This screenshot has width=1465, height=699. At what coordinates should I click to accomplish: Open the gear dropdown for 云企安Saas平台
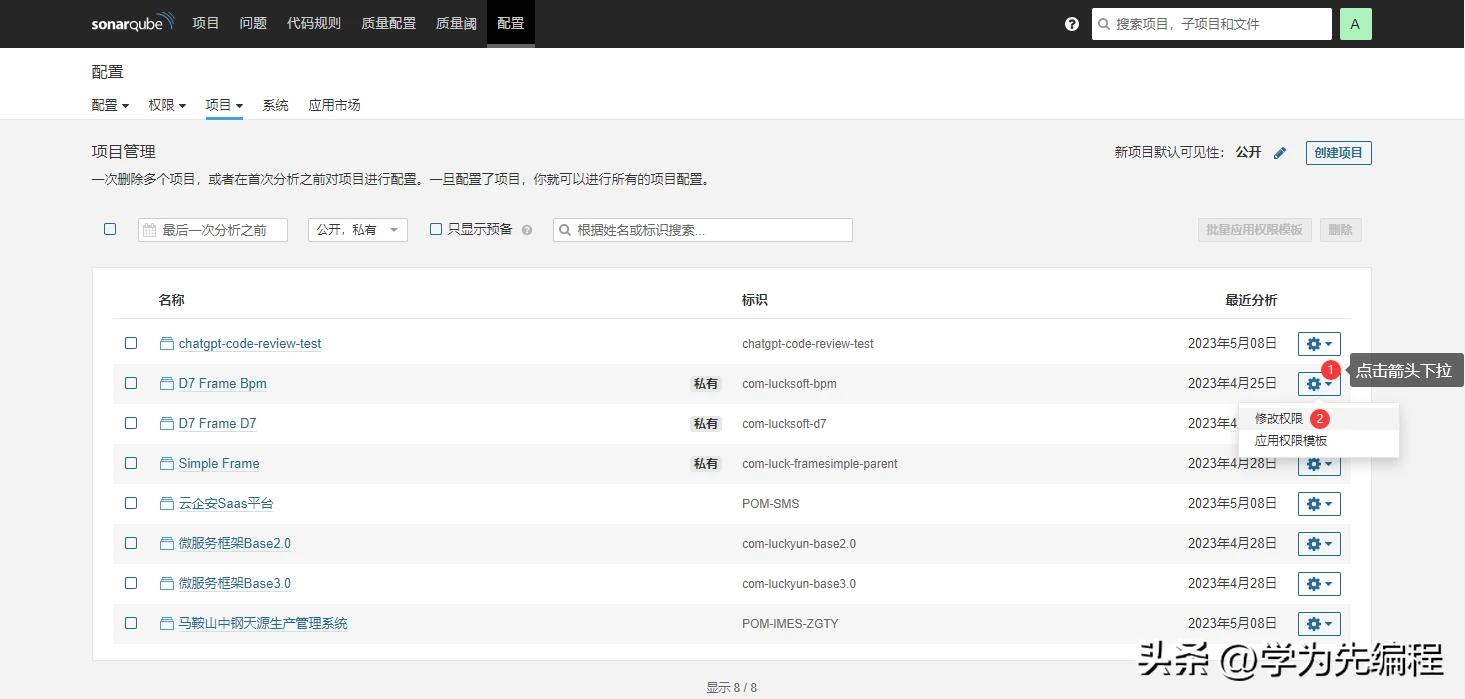tap(1318, 503)
